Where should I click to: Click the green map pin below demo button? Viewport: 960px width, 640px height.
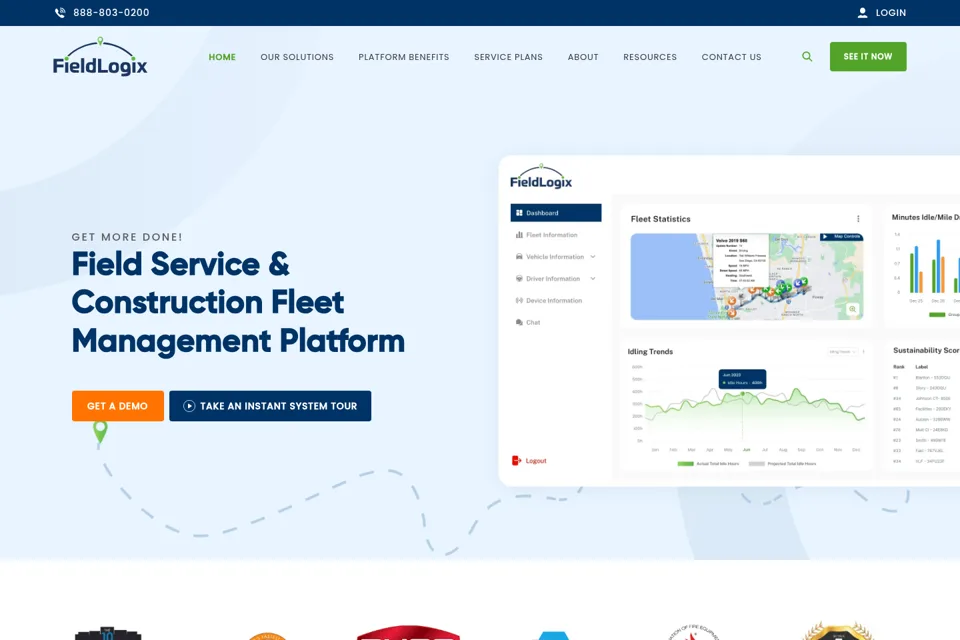pos(100,432)
